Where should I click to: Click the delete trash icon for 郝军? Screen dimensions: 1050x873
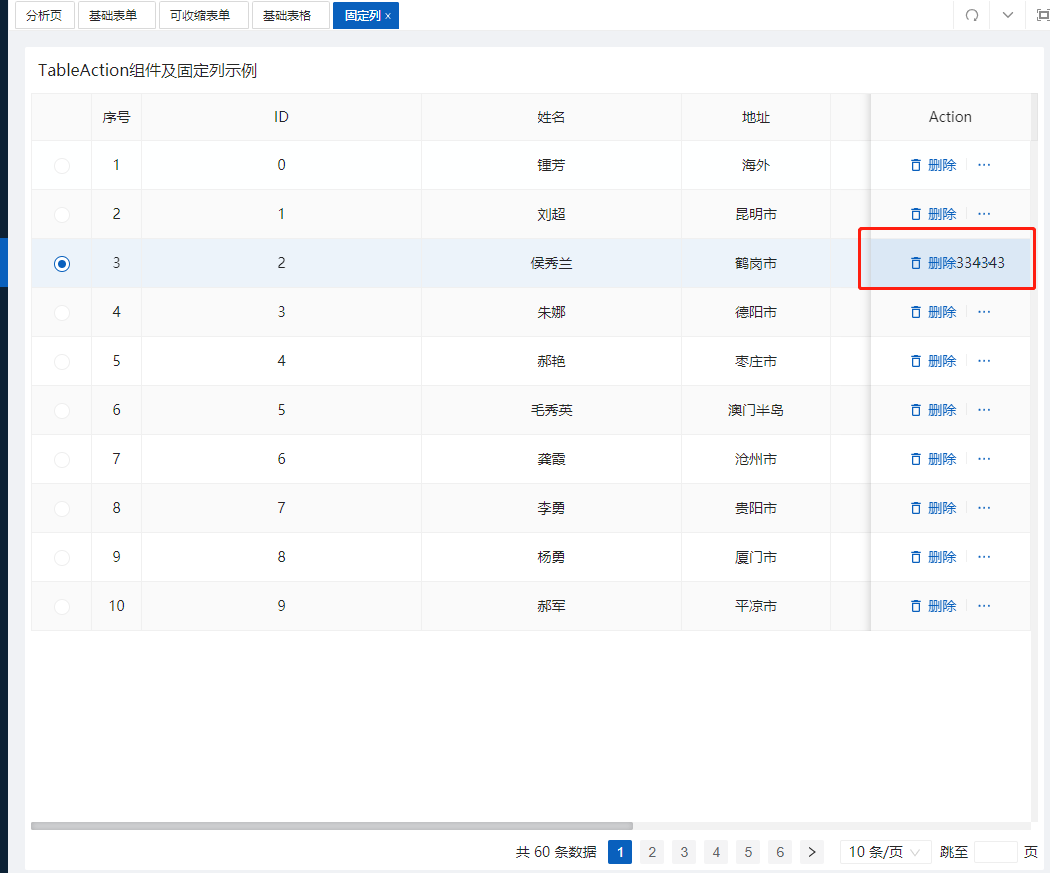click(916, 605)
